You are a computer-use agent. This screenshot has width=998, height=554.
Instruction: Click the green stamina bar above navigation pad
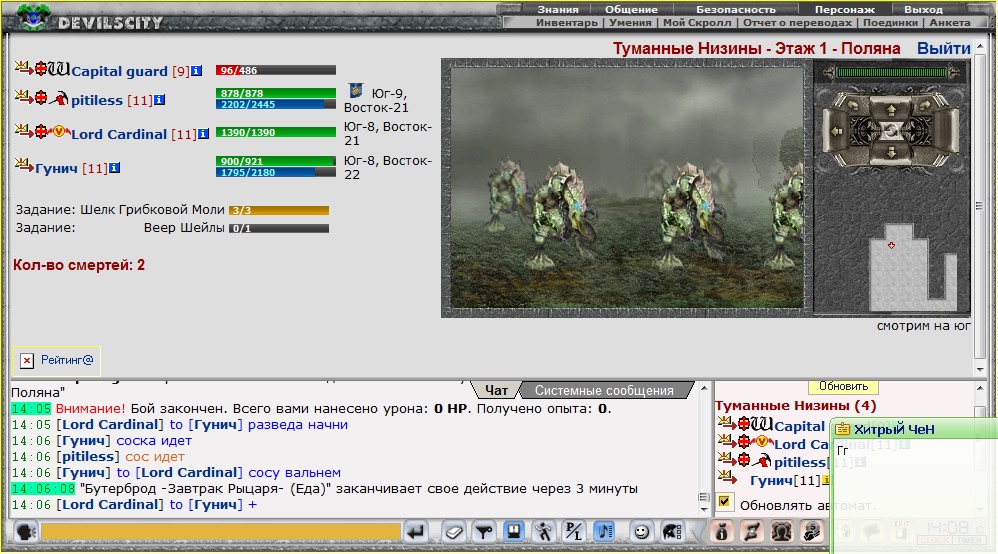point(891,73)
